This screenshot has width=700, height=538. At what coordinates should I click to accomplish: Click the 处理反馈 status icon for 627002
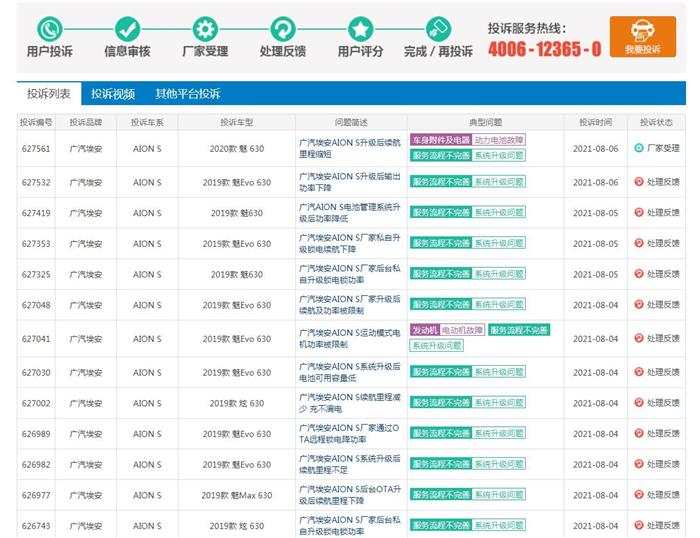tap(639, 403)
